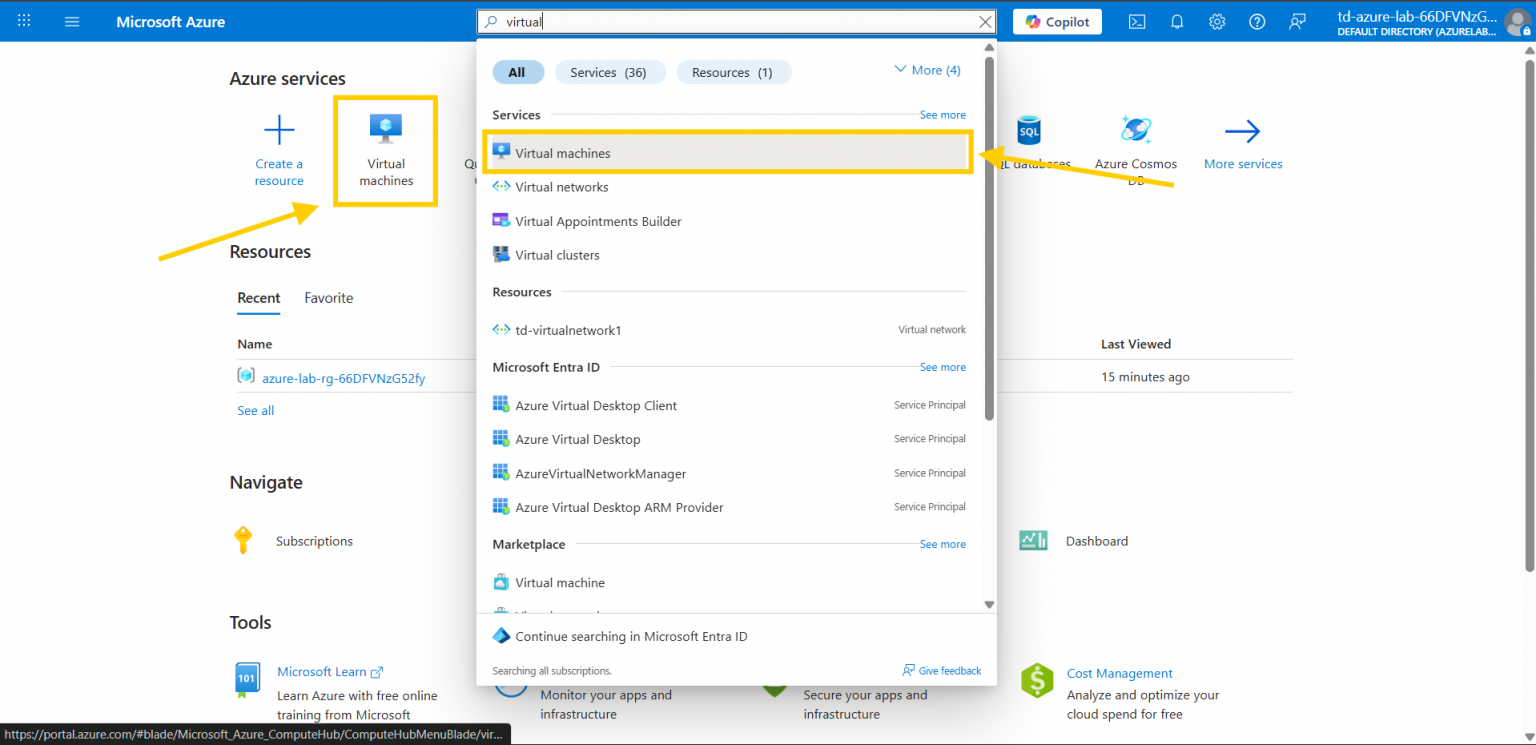Click the Last Viewed column header
The image size is (1536, 745).
(1136, 344)
